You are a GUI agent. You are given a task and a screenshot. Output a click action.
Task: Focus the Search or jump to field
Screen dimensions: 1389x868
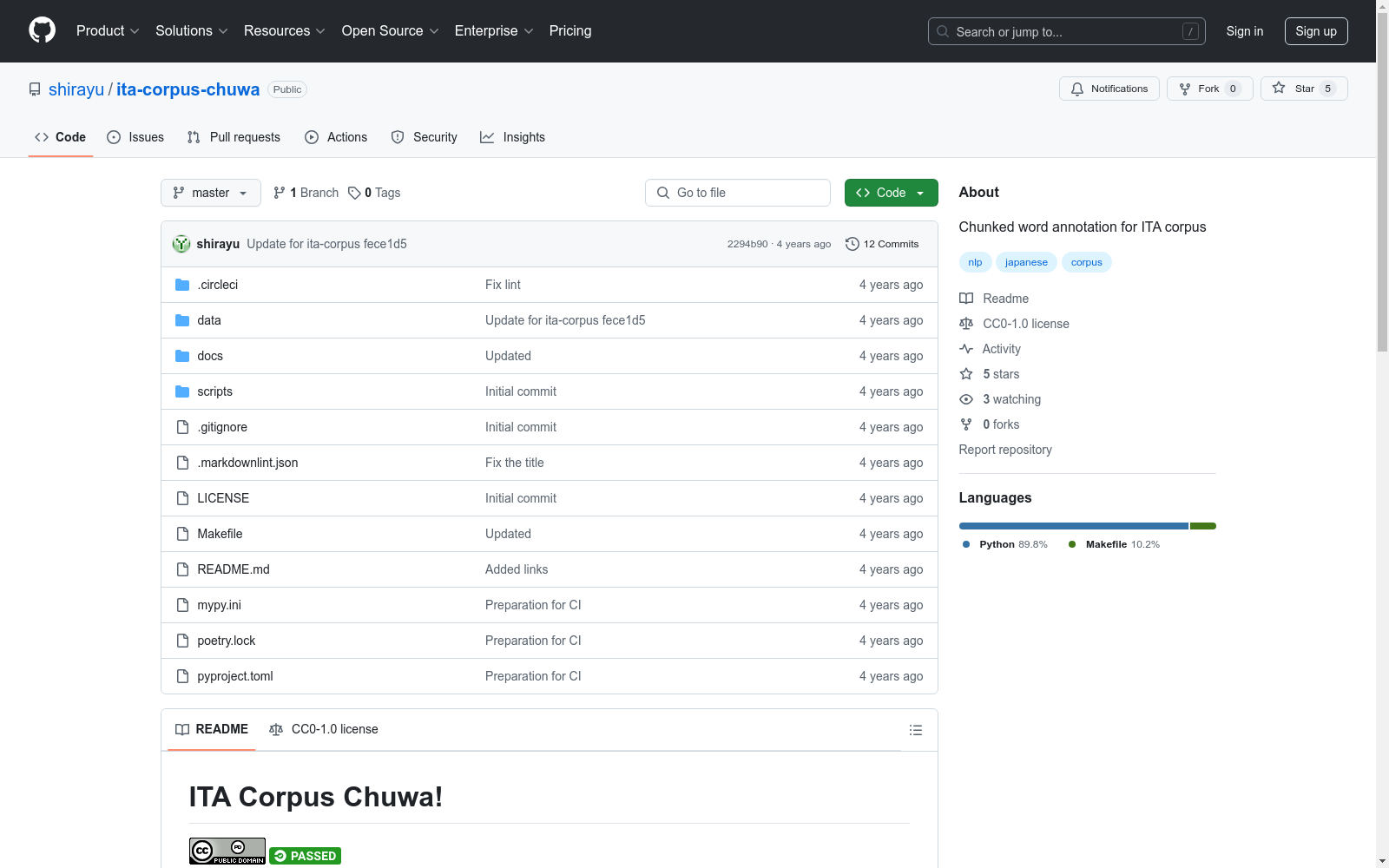coord(1067,31)
